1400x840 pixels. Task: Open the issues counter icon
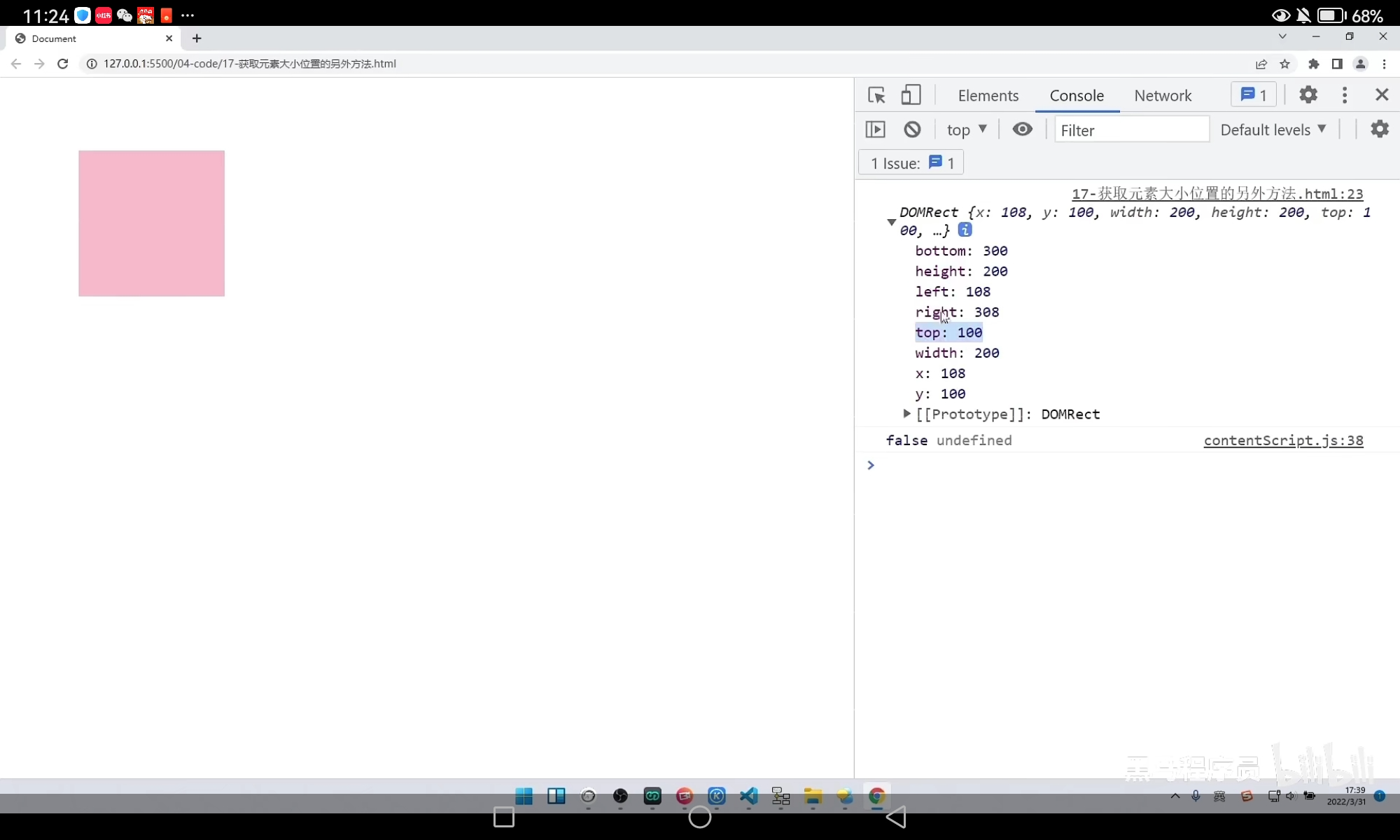click(x=1252, y=94)
